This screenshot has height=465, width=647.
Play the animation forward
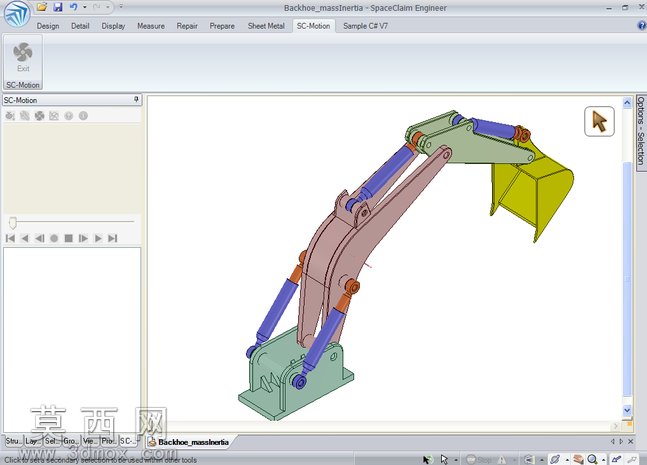(x=98, y=238)
